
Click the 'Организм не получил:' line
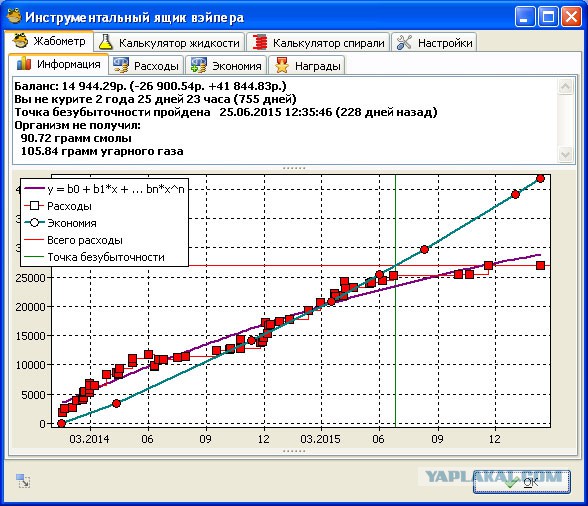point(78,125)
